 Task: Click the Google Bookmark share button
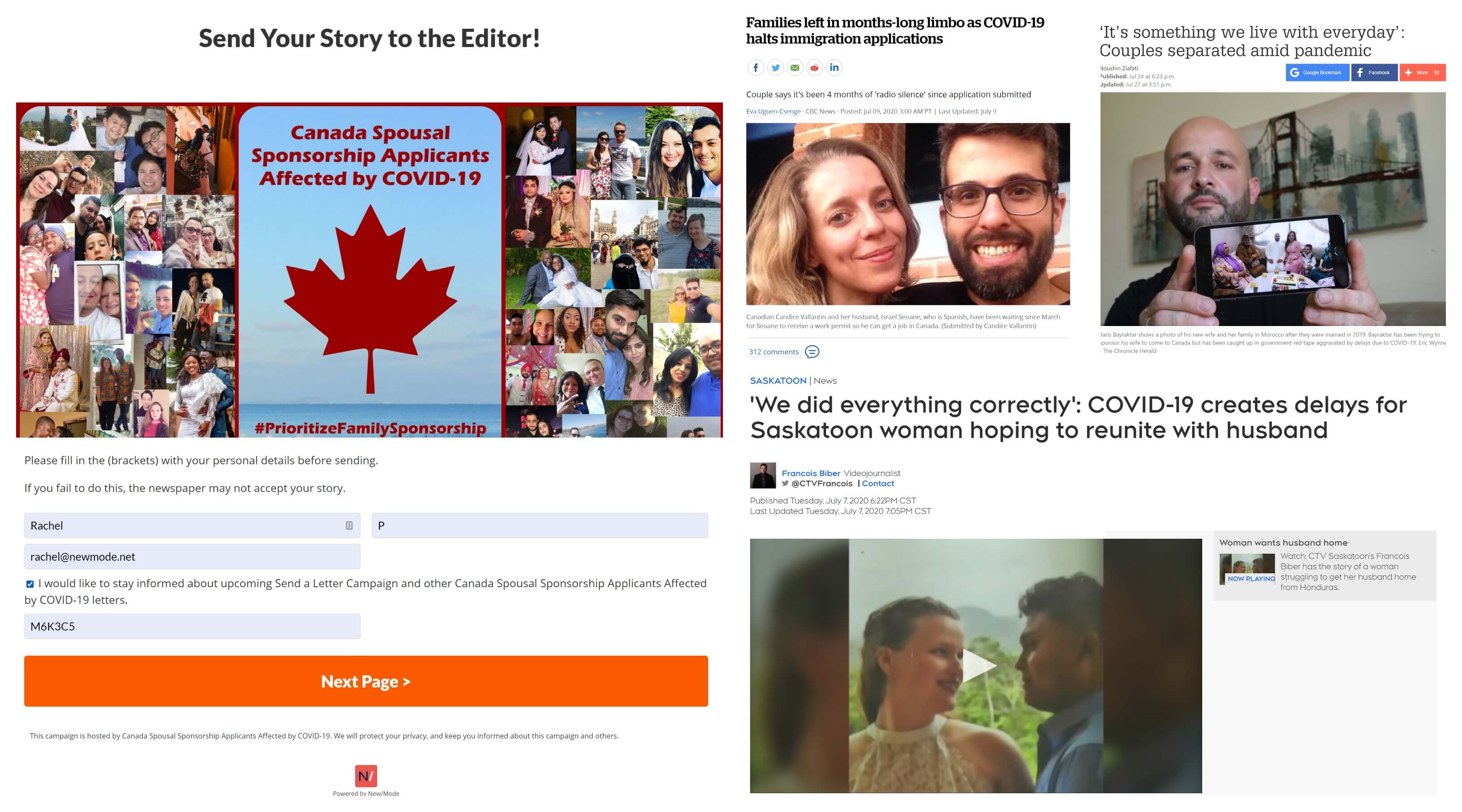(x=1317, y=73)
